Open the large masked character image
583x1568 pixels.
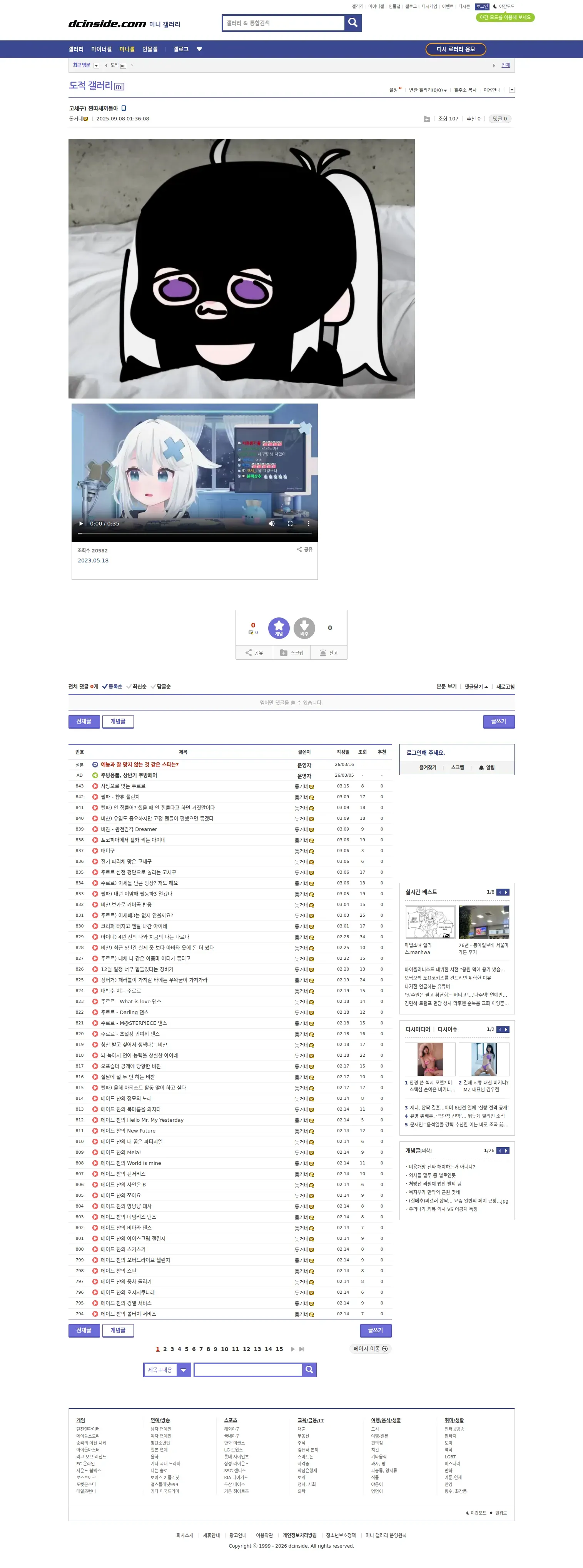[241, 269]
